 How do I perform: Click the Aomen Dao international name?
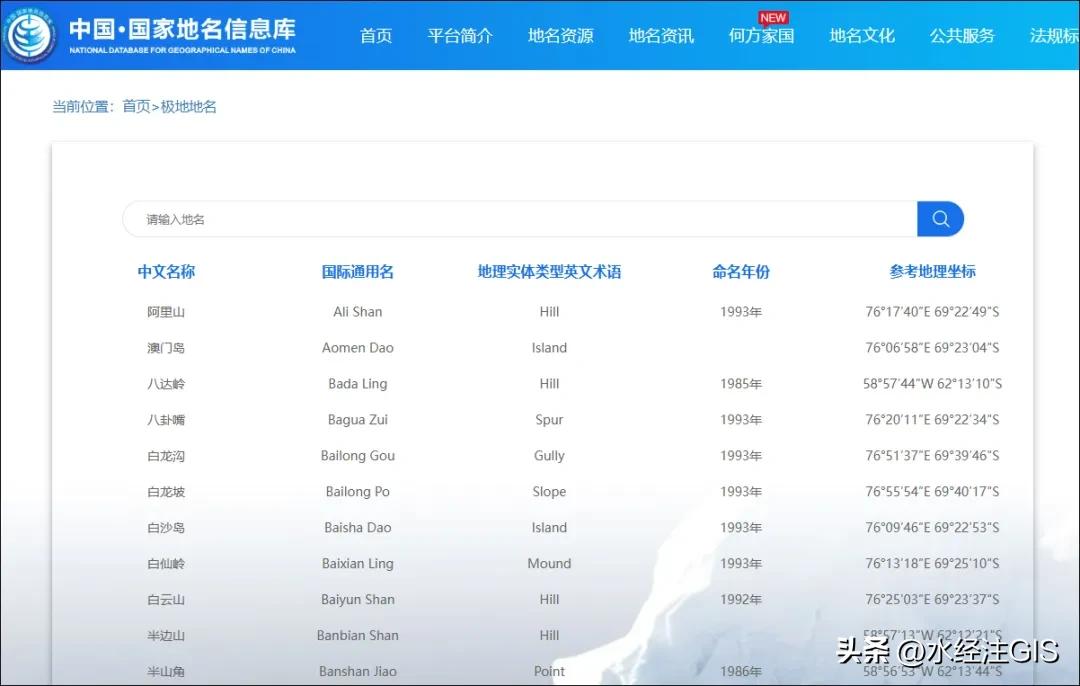(357, 348)
